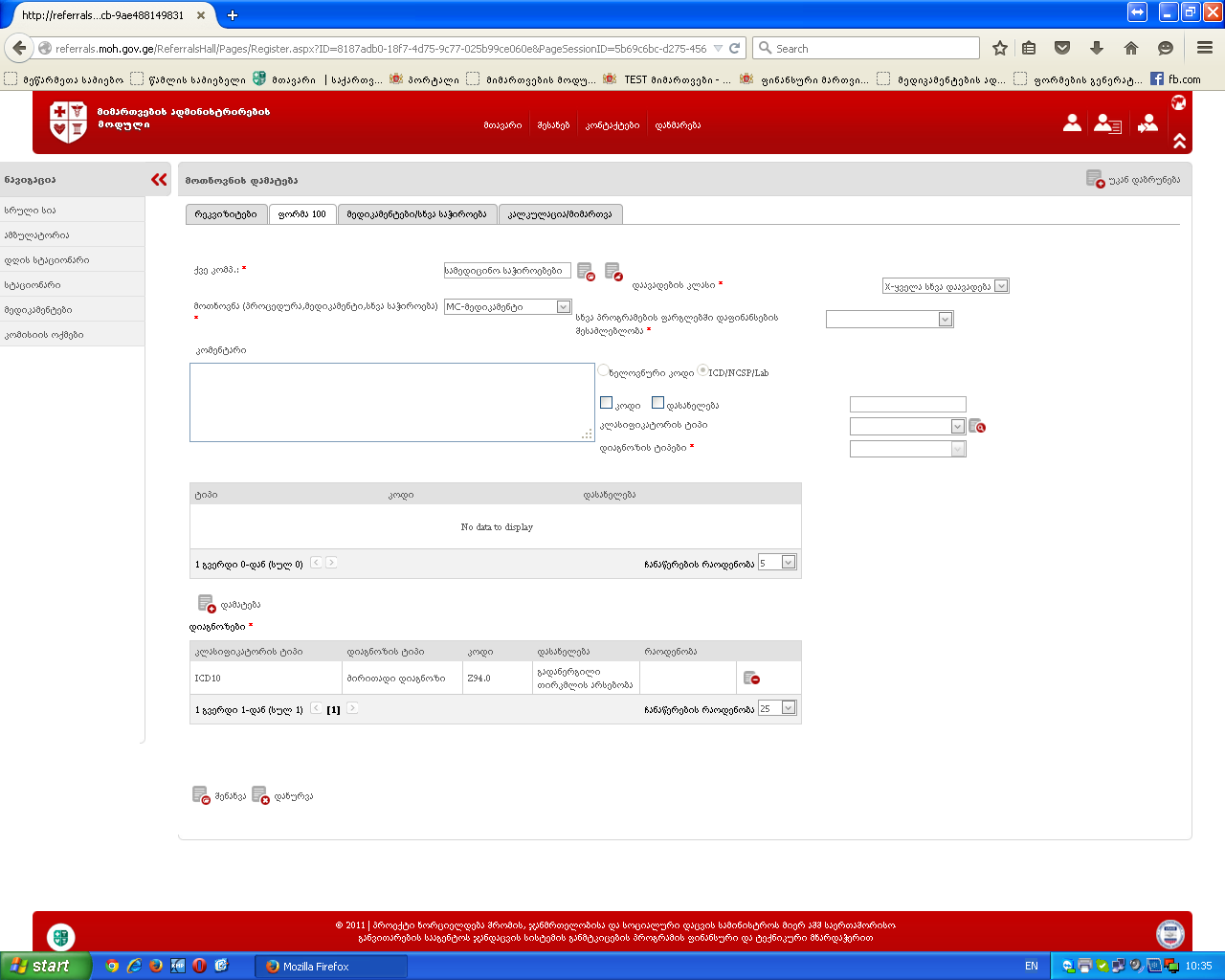Screen dimensions: 1225x980
Task: Collapse the ნავიგაცია sidebar with the double-arrow icon
Action: [159, 180]
